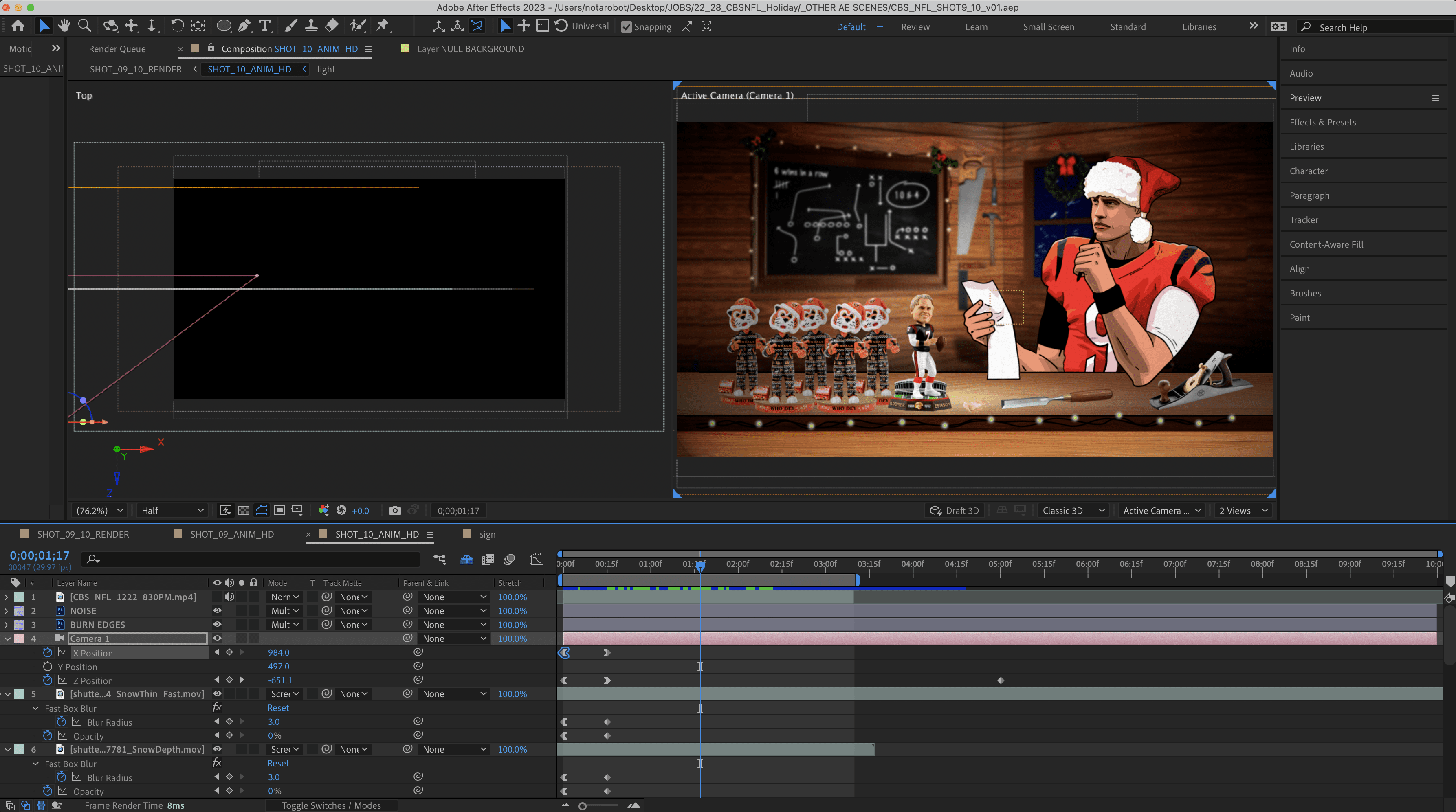Take snapshot with camera icon
Image resolution: width=1456 pixels, height=812 pixels.
pyautogui.click(x=395, y=510)
